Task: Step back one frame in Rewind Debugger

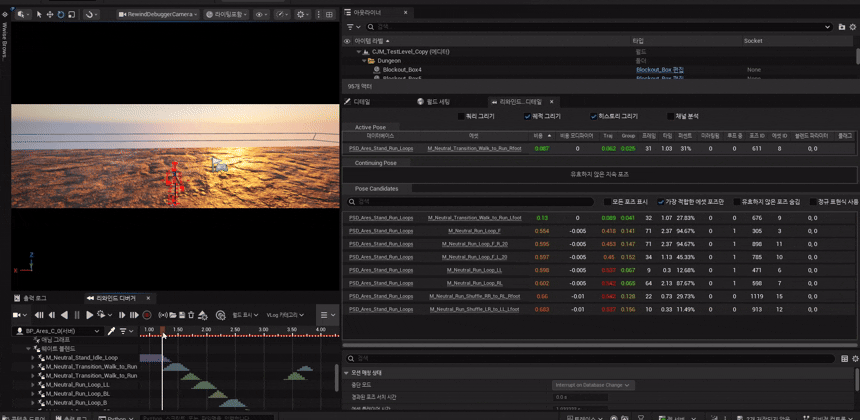Action: [52, 315]
